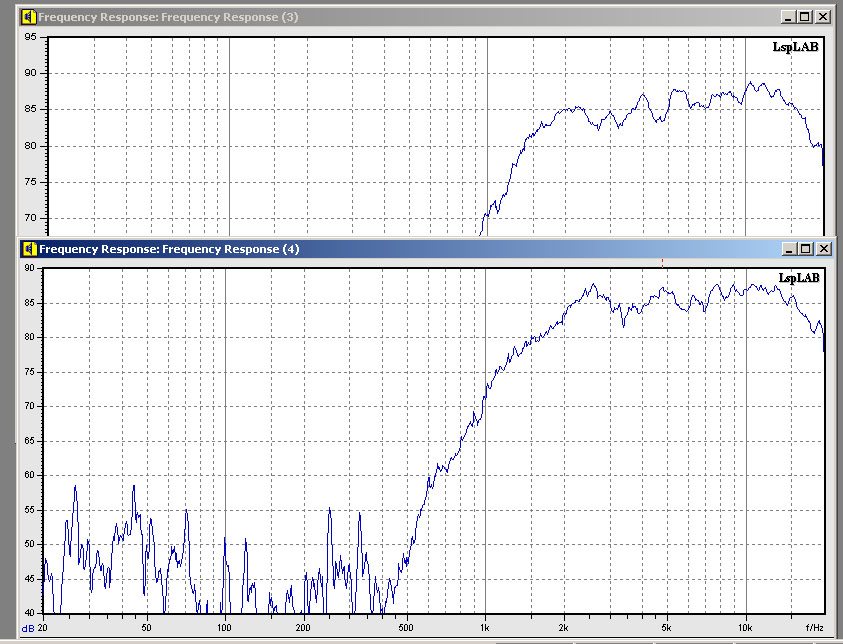Click the 100 Hz frequency axis label

(x=224, y=628)
